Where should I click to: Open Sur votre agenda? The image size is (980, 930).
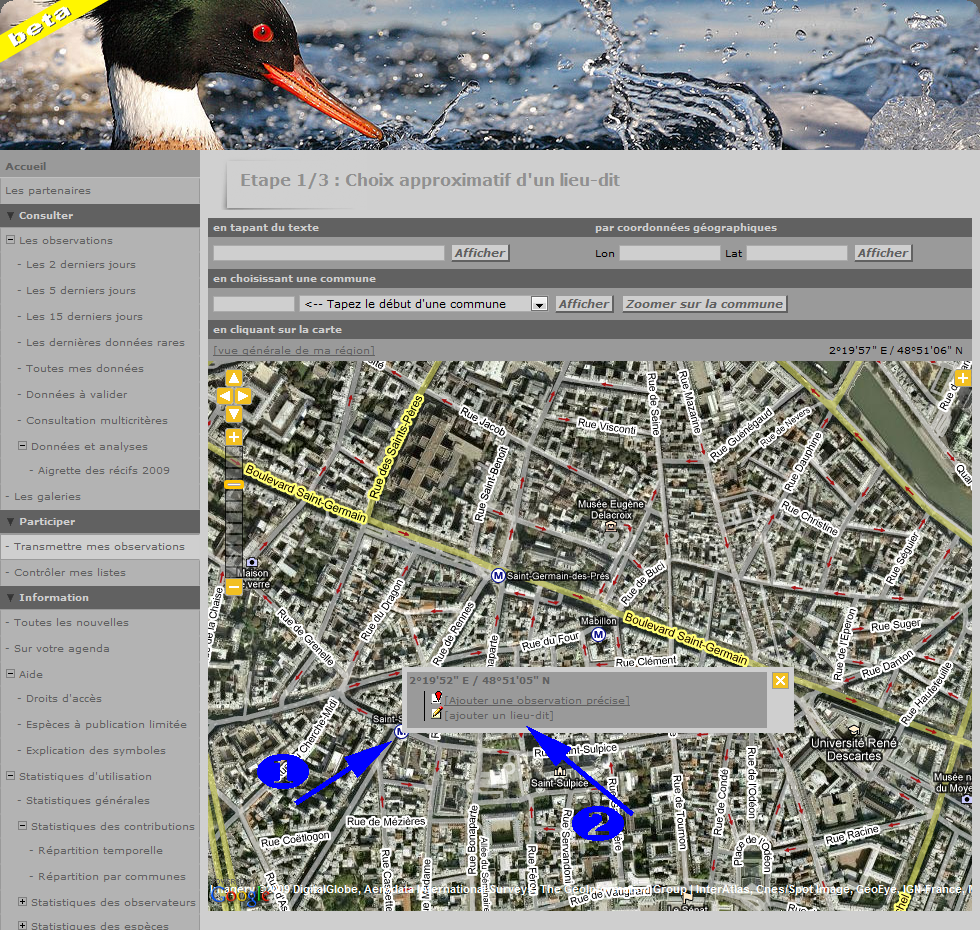click(x=61, y=649)
